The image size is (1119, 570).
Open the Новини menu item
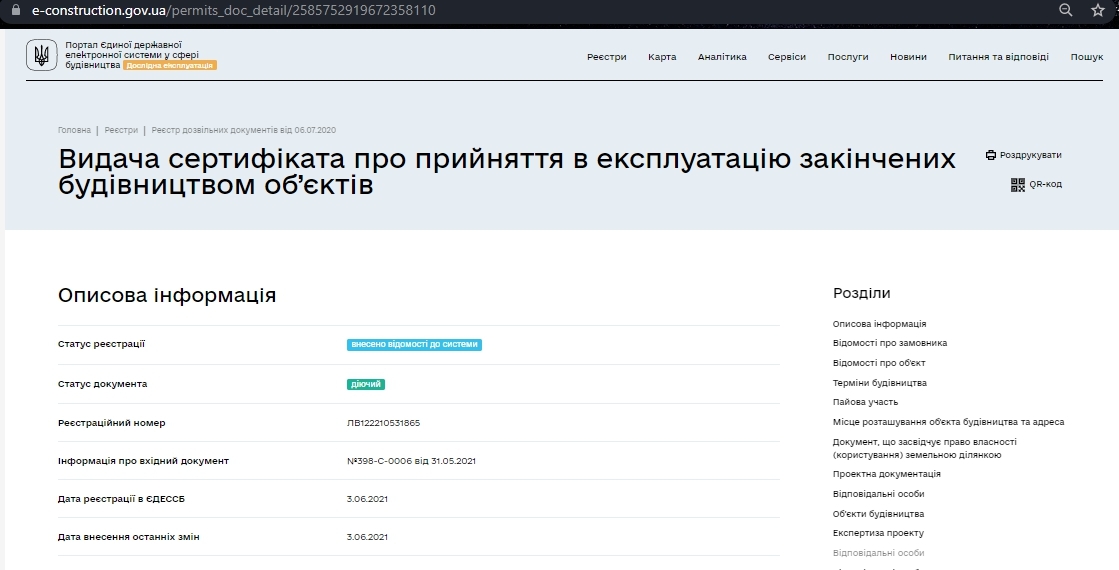pyautogui.click(x=908, y=57)
